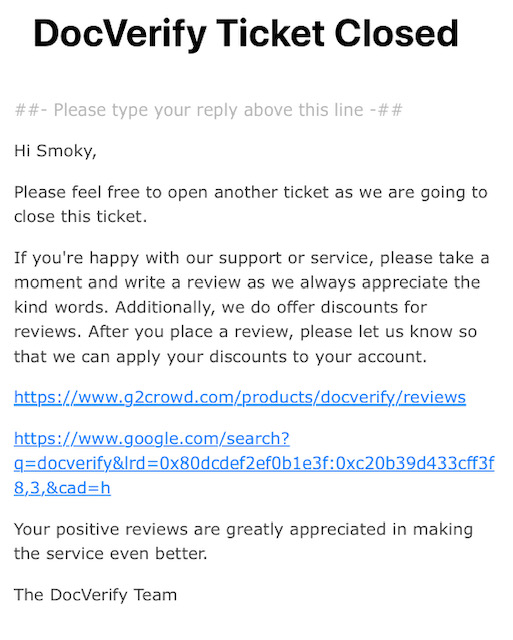513x640 pixels.
Task: Click the 'close this ticket.' line
Action: [x=80, y=217]
